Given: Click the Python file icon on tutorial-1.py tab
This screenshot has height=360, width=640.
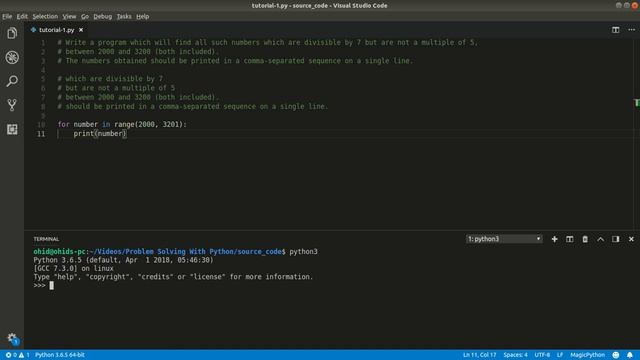Looking at the screenshot, I should 33,30.
